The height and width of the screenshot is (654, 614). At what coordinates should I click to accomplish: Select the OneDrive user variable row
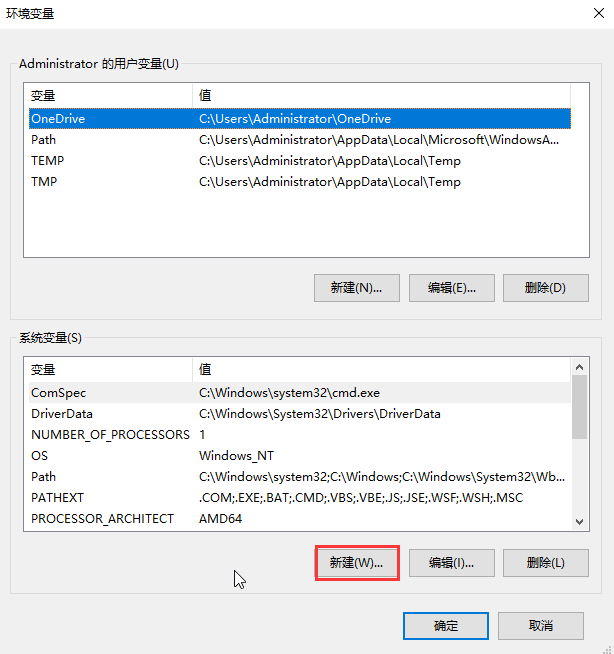tap(299, 118)
